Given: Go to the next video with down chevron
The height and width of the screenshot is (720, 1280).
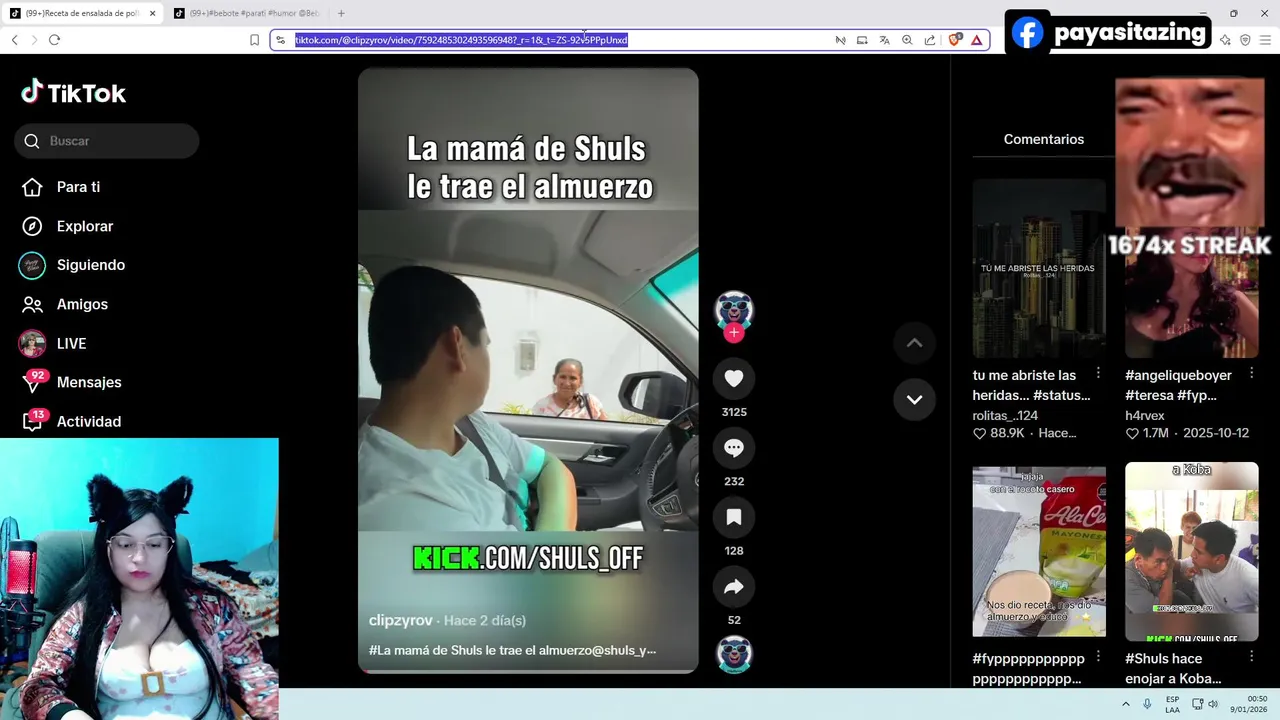Looking at the screenshot, I should click(x=914, y=399).
